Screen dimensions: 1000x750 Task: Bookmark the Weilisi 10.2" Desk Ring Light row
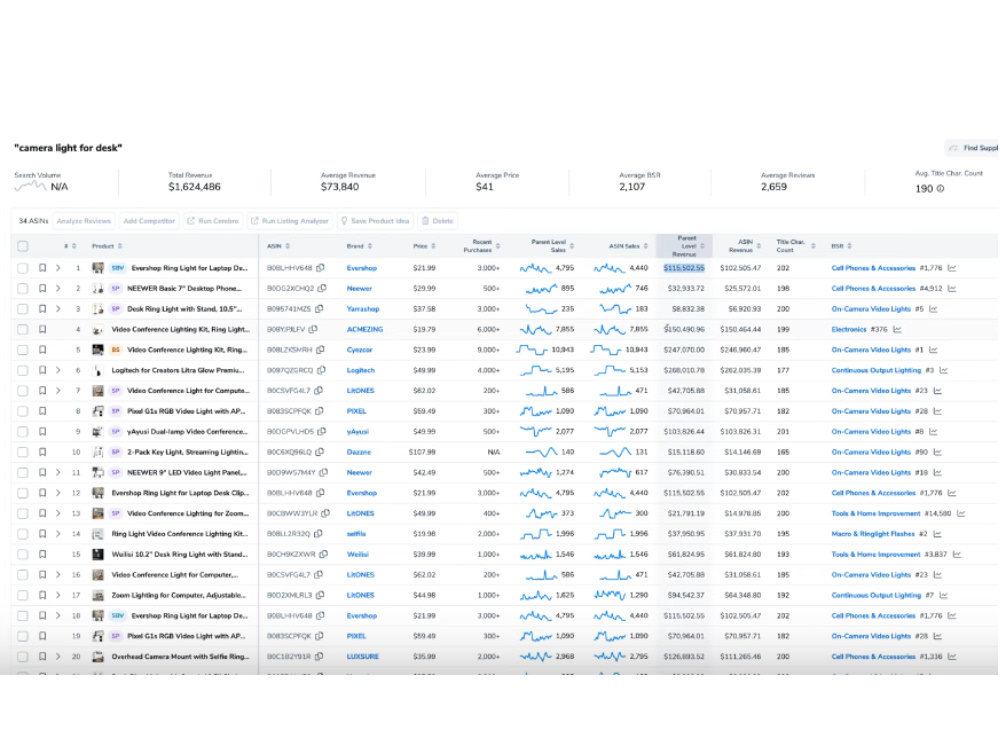coord(43,554)
